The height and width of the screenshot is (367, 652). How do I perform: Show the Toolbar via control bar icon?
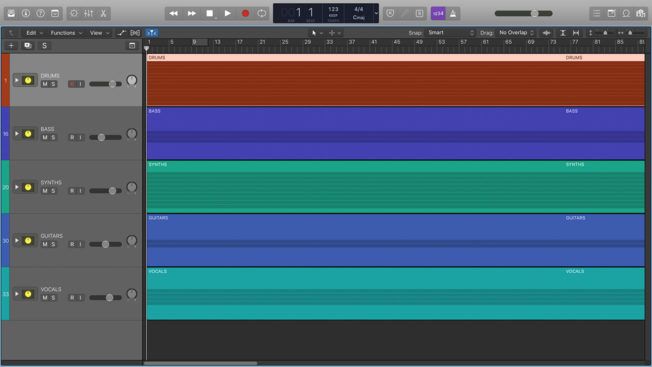coord(55,13)
